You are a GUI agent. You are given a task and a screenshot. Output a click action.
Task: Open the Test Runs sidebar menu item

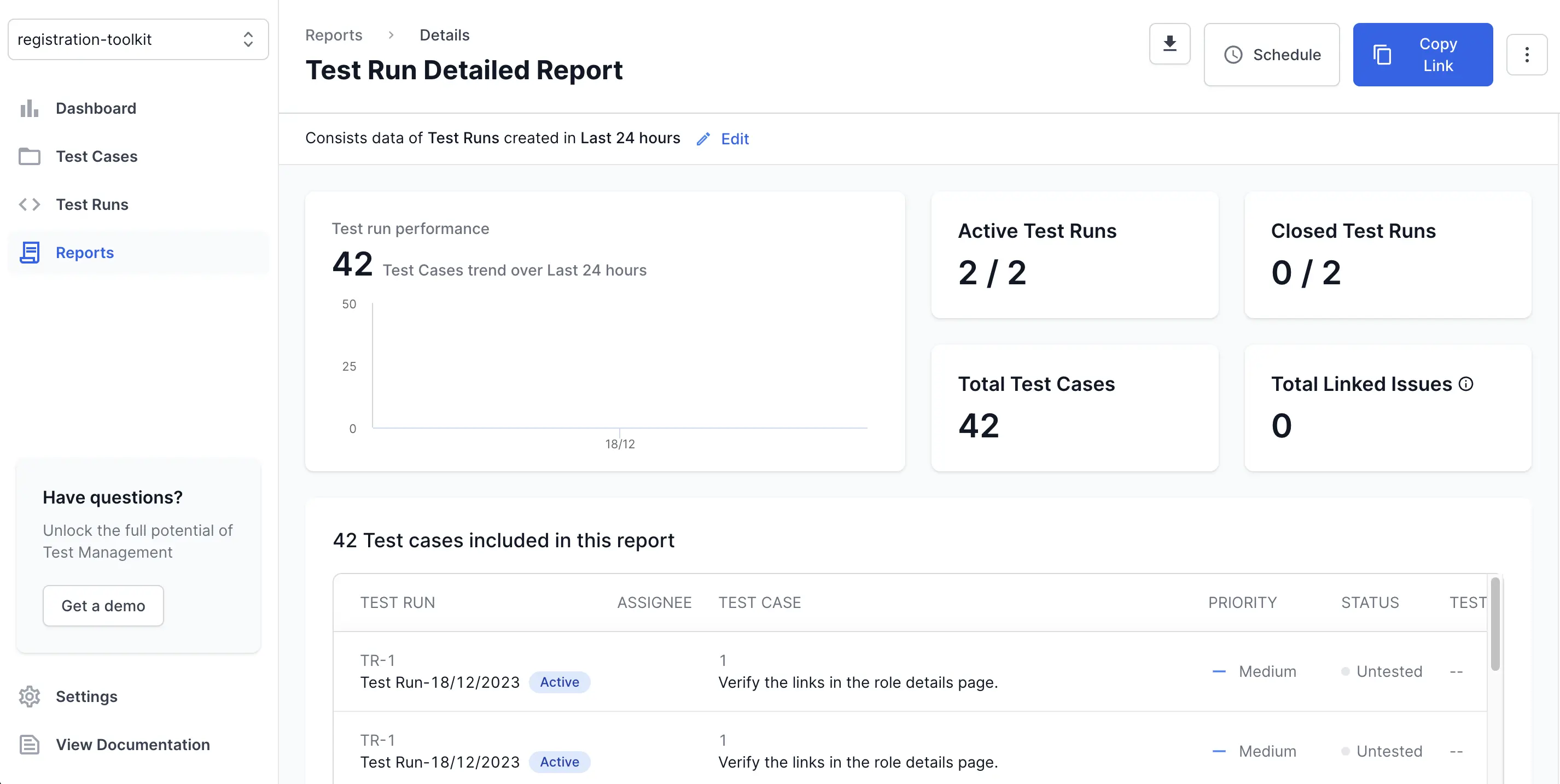click(x=92, y=204)
